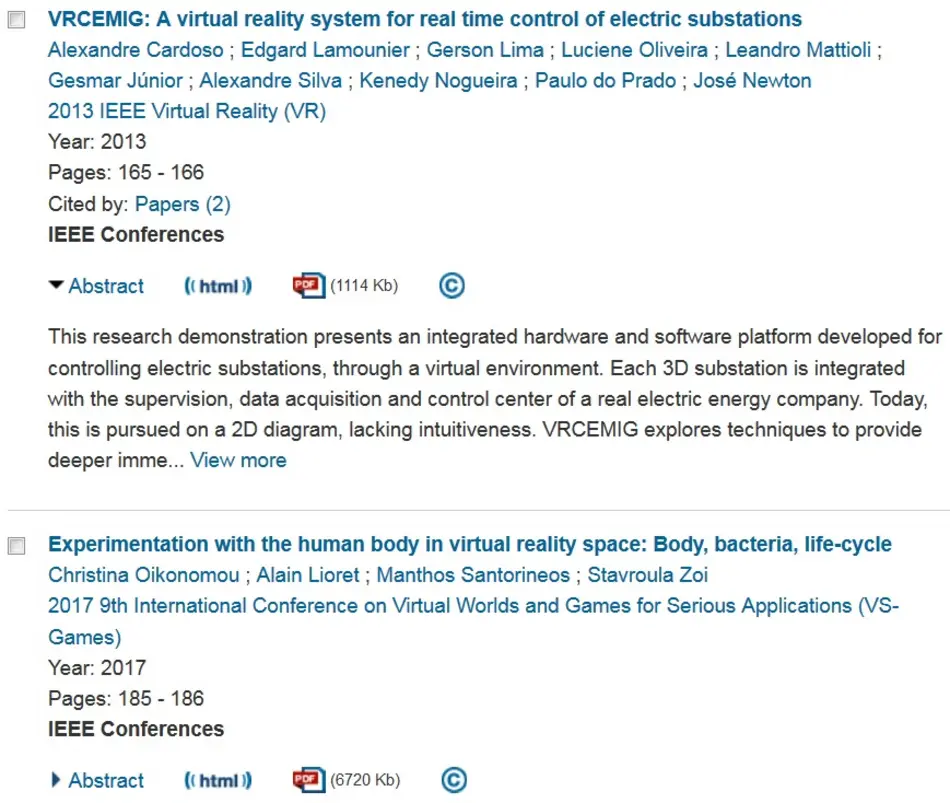Select checkbox for VRCEMIG paper
Screen dimensions: 950x803
point(17,22)
